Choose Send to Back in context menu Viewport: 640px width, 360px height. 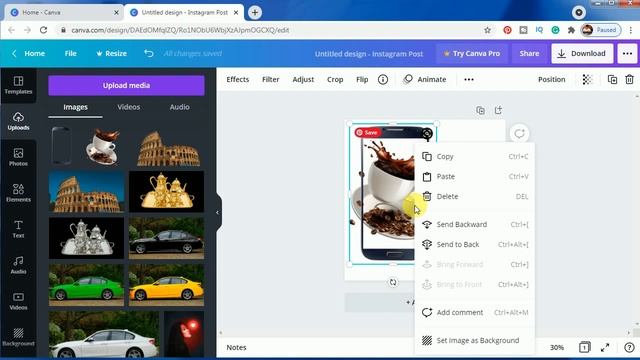tap(474, 244)
